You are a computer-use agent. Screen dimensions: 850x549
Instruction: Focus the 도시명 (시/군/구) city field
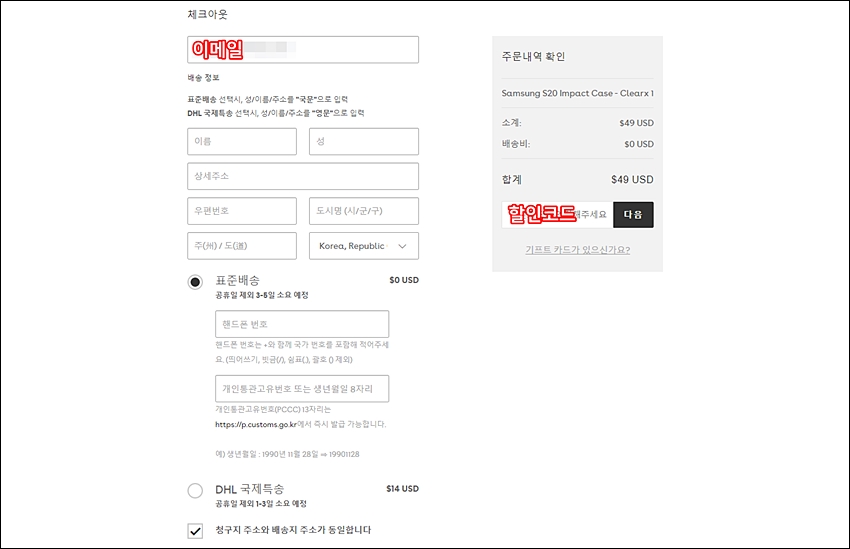(364, 211)
